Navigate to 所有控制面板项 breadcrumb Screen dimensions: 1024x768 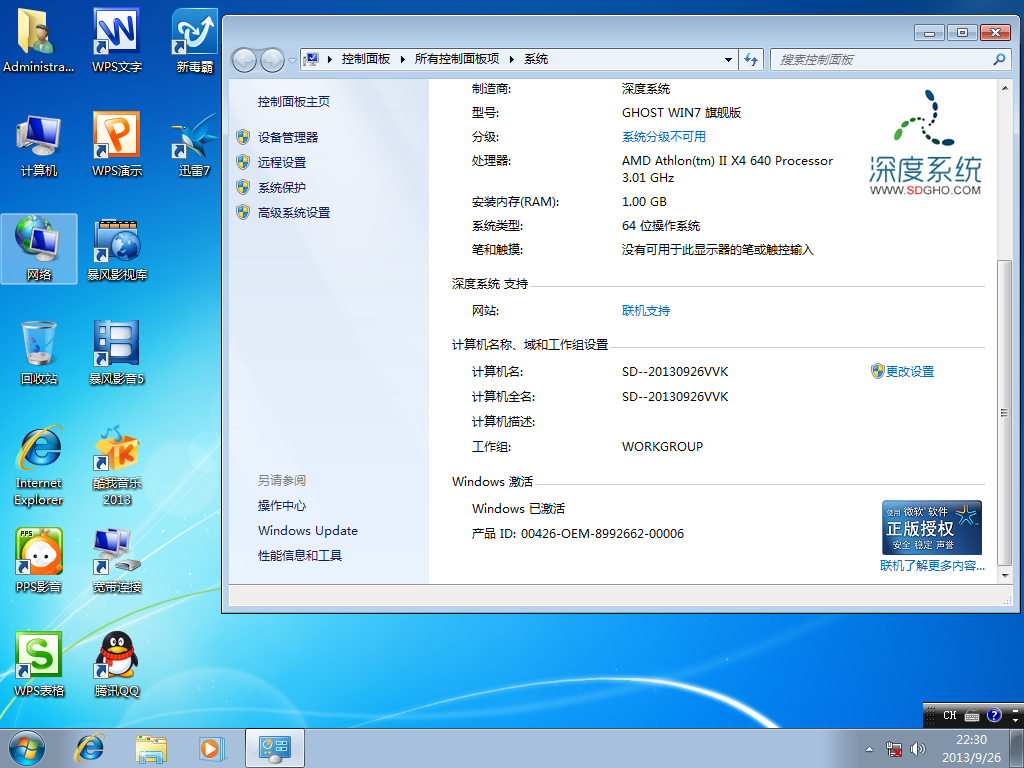click(x=456, y=59)
